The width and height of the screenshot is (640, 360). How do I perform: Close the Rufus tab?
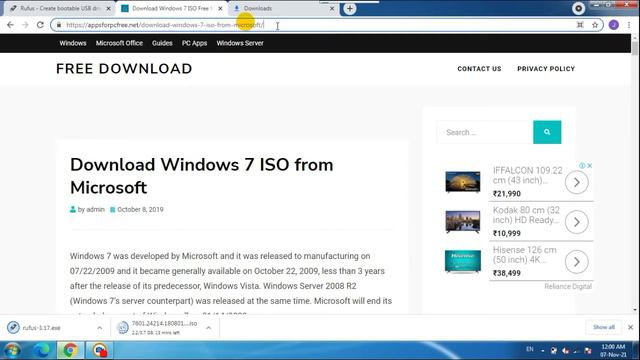coord(108,8)
